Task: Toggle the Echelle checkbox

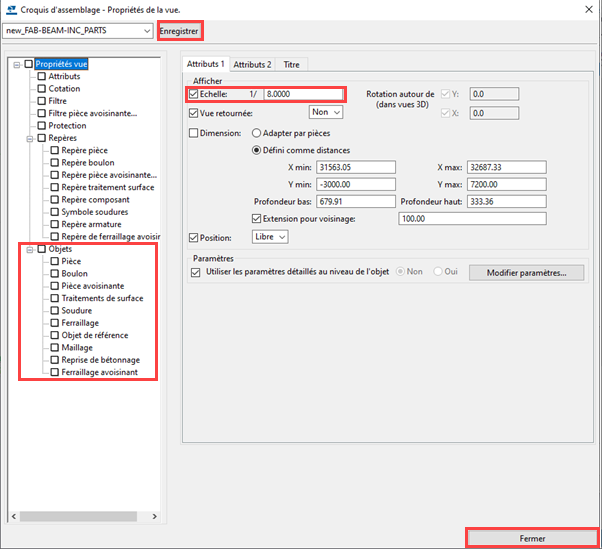Action: click(x=194, y=94)
